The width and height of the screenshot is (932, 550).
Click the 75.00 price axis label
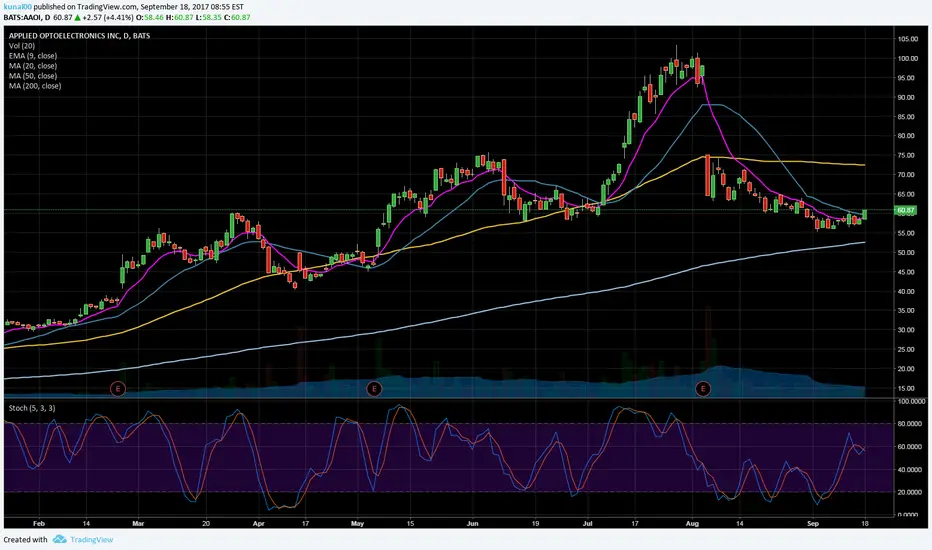pos(907,155)
